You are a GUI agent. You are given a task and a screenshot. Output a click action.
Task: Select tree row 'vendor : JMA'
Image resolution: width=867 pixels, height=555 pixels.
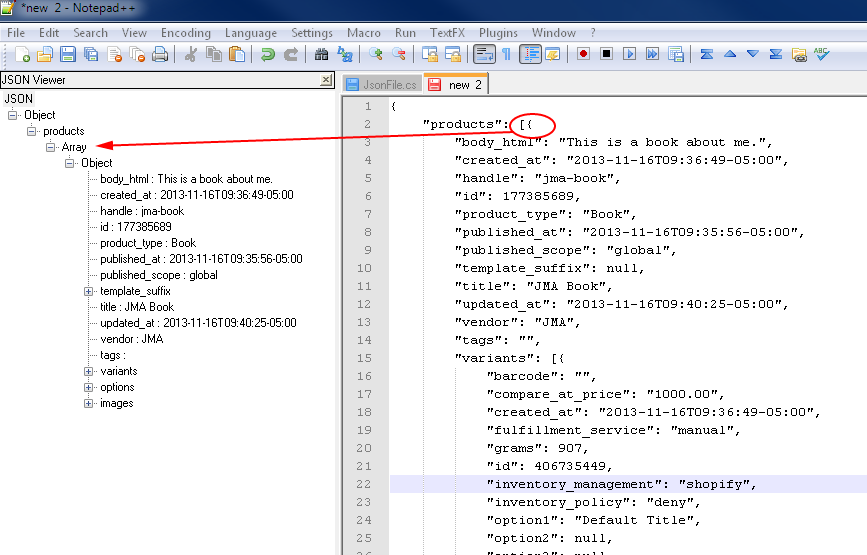coord(132,339)
